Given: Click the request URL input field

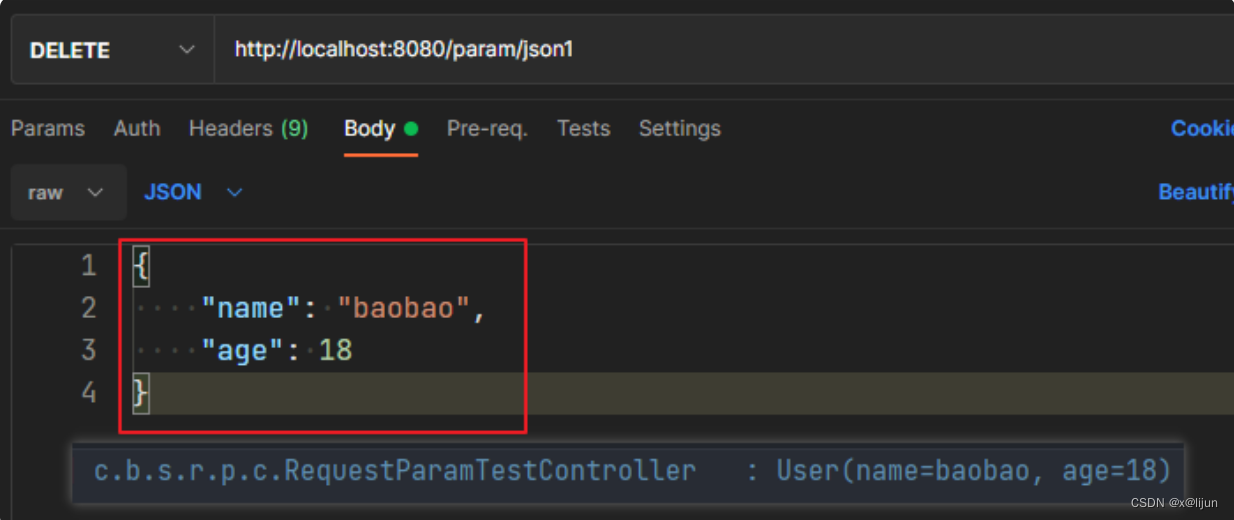Looking at the screenshot, I should (724, 50).
